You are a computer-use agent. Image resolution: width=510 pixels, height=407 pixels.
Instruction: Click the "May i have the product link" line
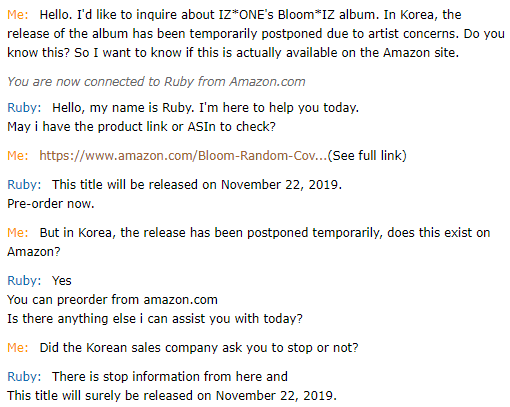tap(141, 127)
